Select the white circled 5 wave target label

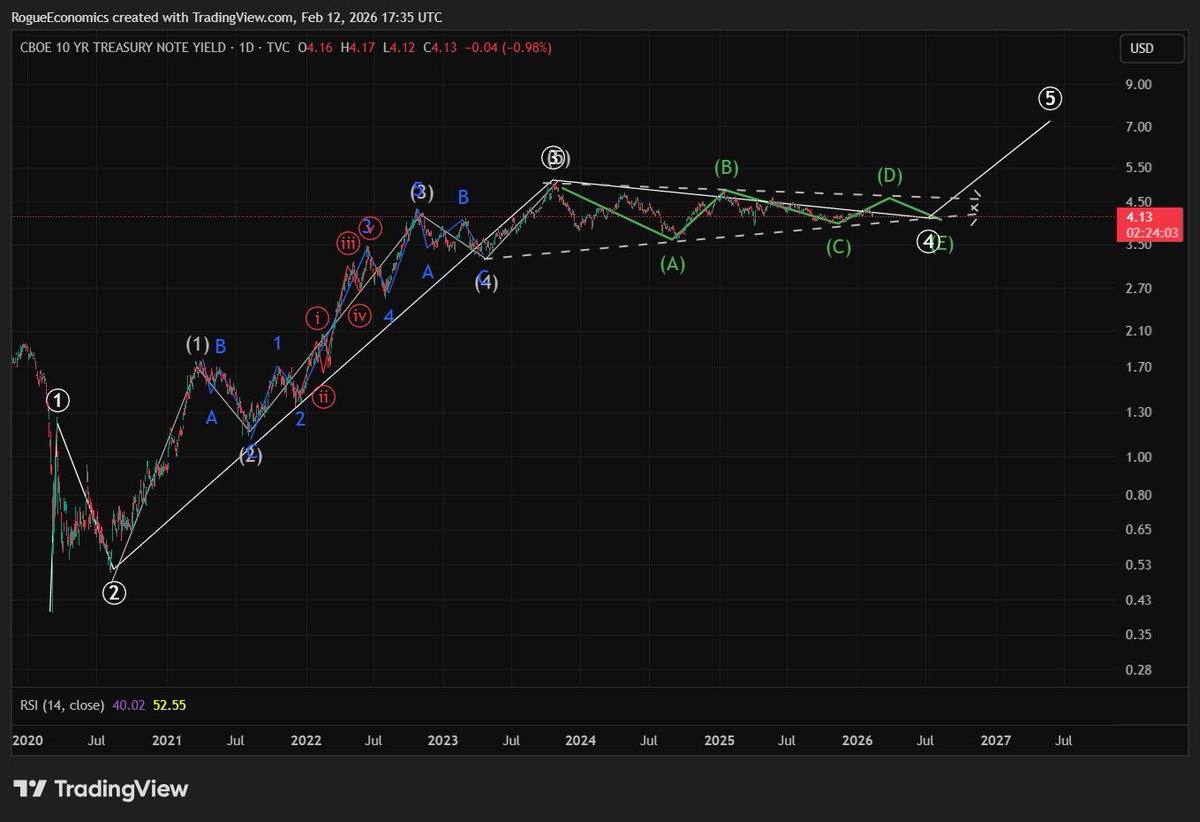[x=1049, y=98]
